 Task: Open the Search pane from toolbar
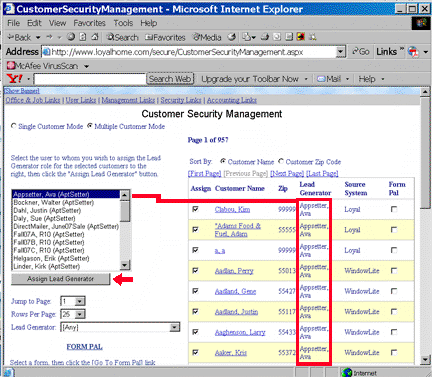point(122,37)
